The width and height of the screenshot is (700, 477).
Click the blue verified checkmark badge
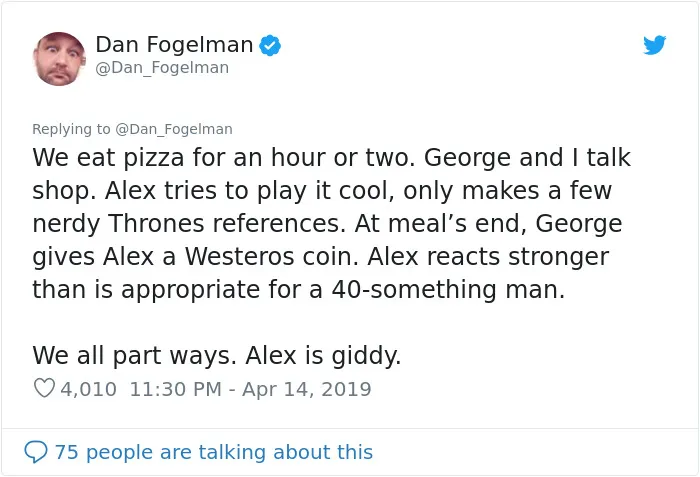click(x=270, y=46)
